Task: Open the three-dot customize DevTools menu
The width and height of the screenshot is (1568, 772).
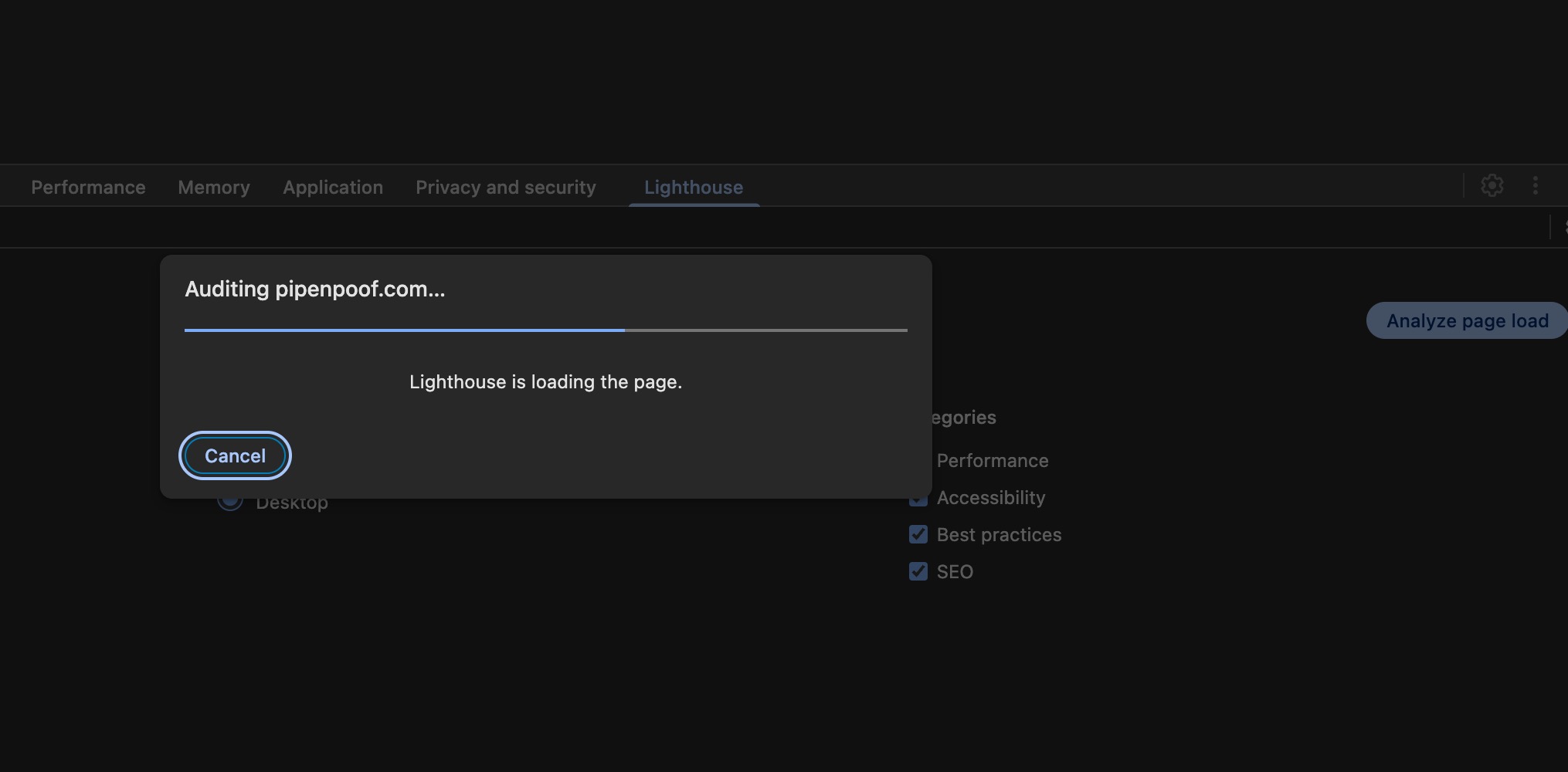Action: pyautogui.click(x=1535, y=185)
